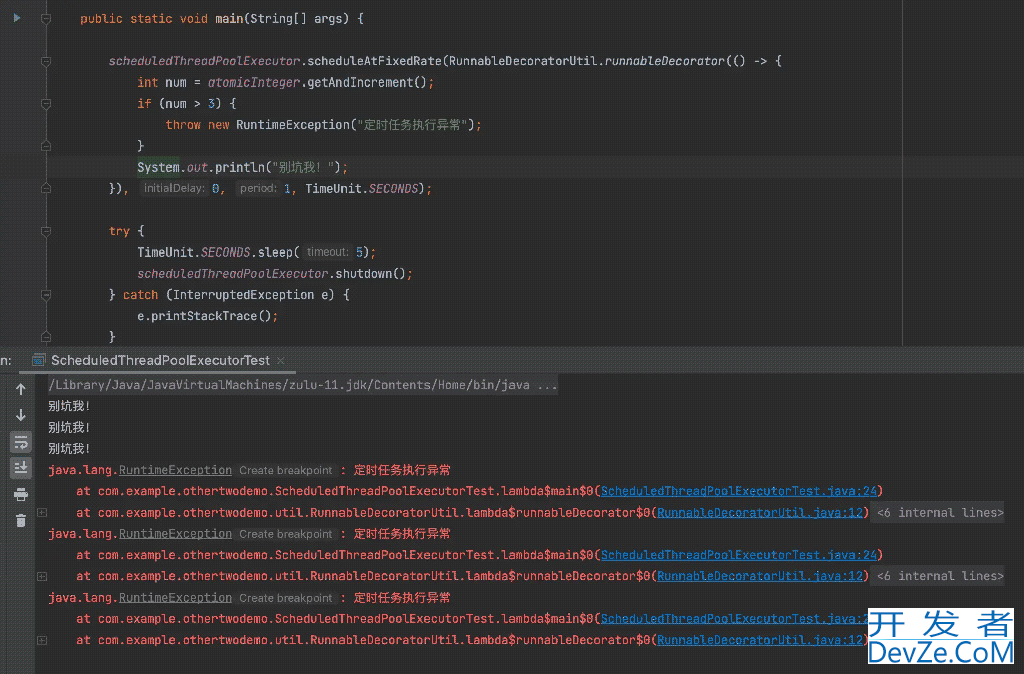Click the throw new RuntimeException statement

point(323,125)
